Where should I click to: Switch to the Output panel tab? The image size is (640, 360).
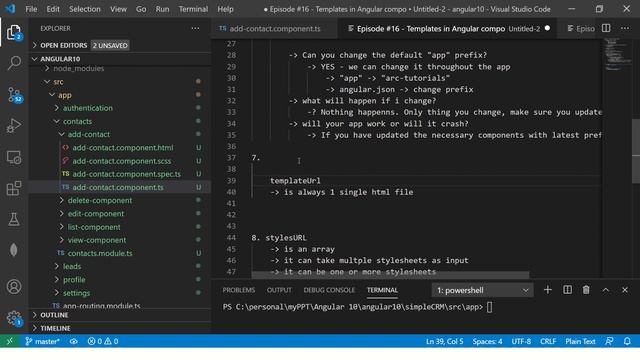tap(279, 290)
